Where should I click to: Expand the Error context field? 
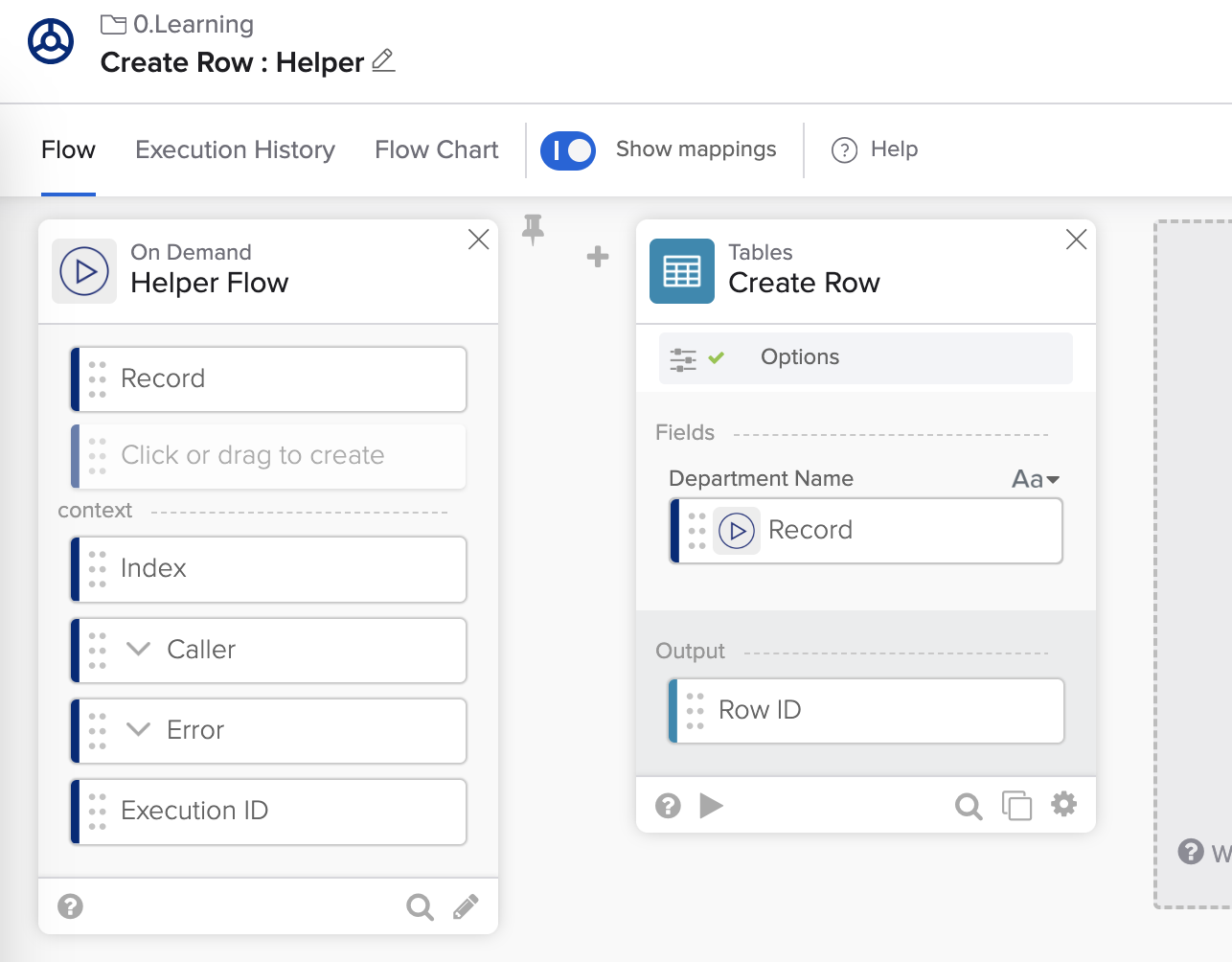pos(137,730)
